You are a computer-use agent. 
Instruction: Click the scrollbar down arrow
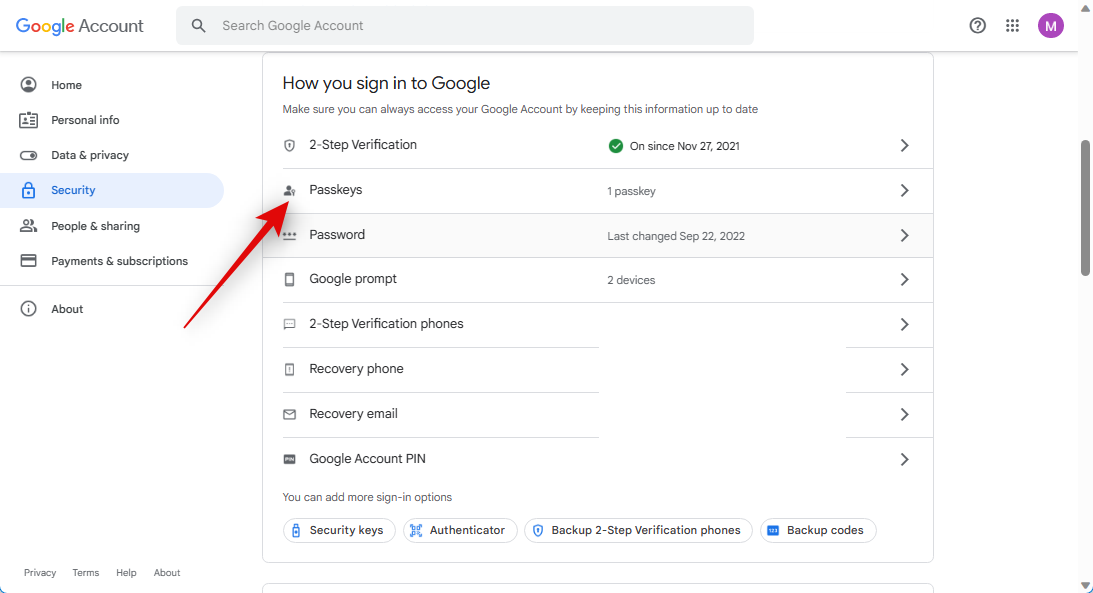pyautogui.click(x=1085, y=586)
